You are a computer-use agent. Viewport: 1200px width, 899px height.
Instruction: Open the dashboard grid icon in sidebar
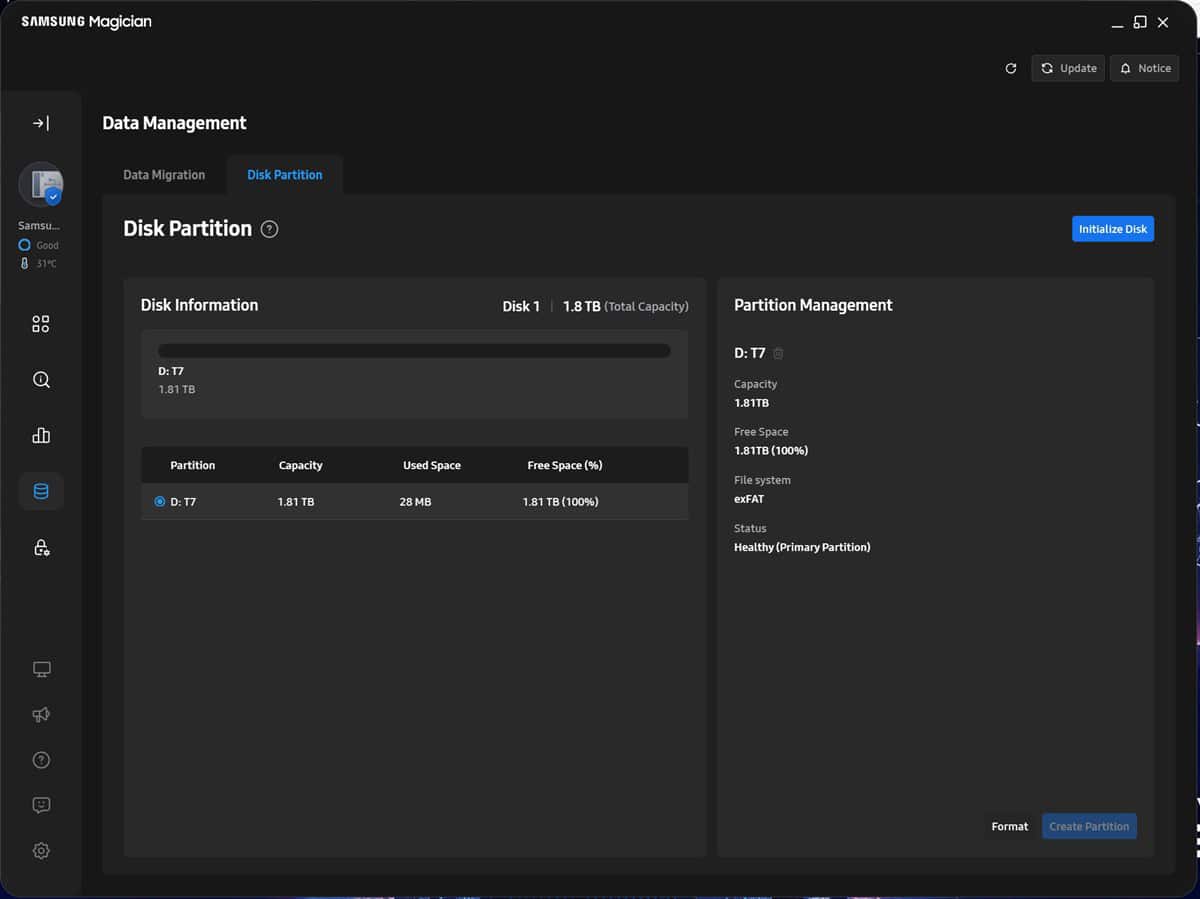pyautogui.click(x=41, y=324)
